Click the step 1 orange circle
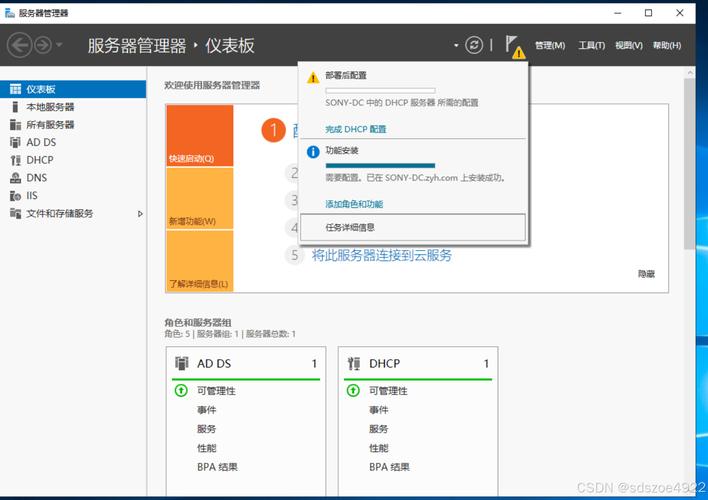Screen dimensions: 708x500 274,130
